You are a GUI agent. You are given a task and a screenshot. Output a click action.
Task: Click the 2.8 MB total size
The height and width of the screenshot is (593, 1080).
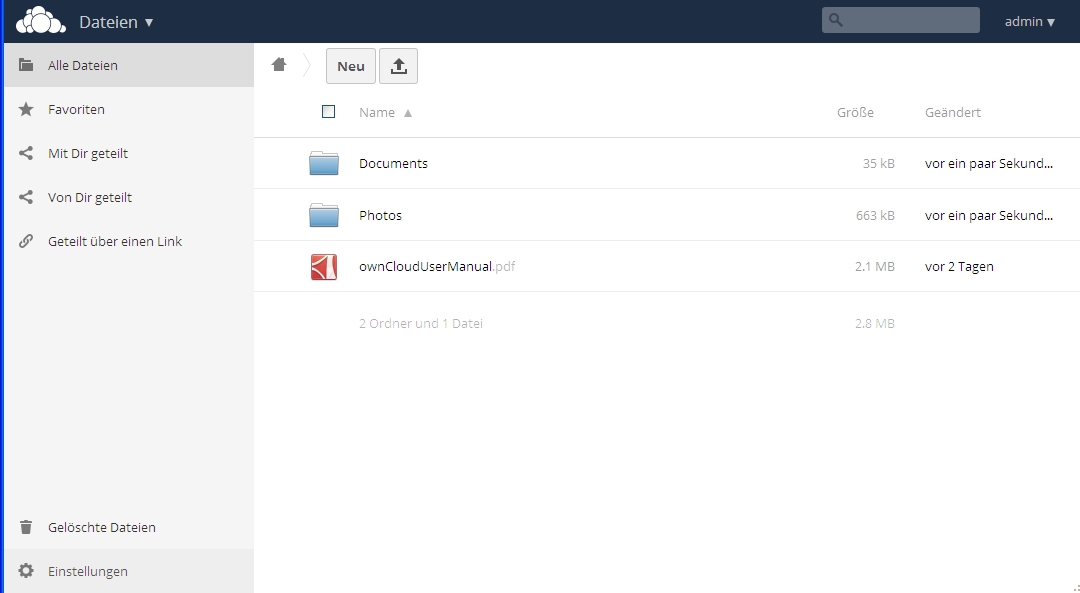tap(875, 323)
